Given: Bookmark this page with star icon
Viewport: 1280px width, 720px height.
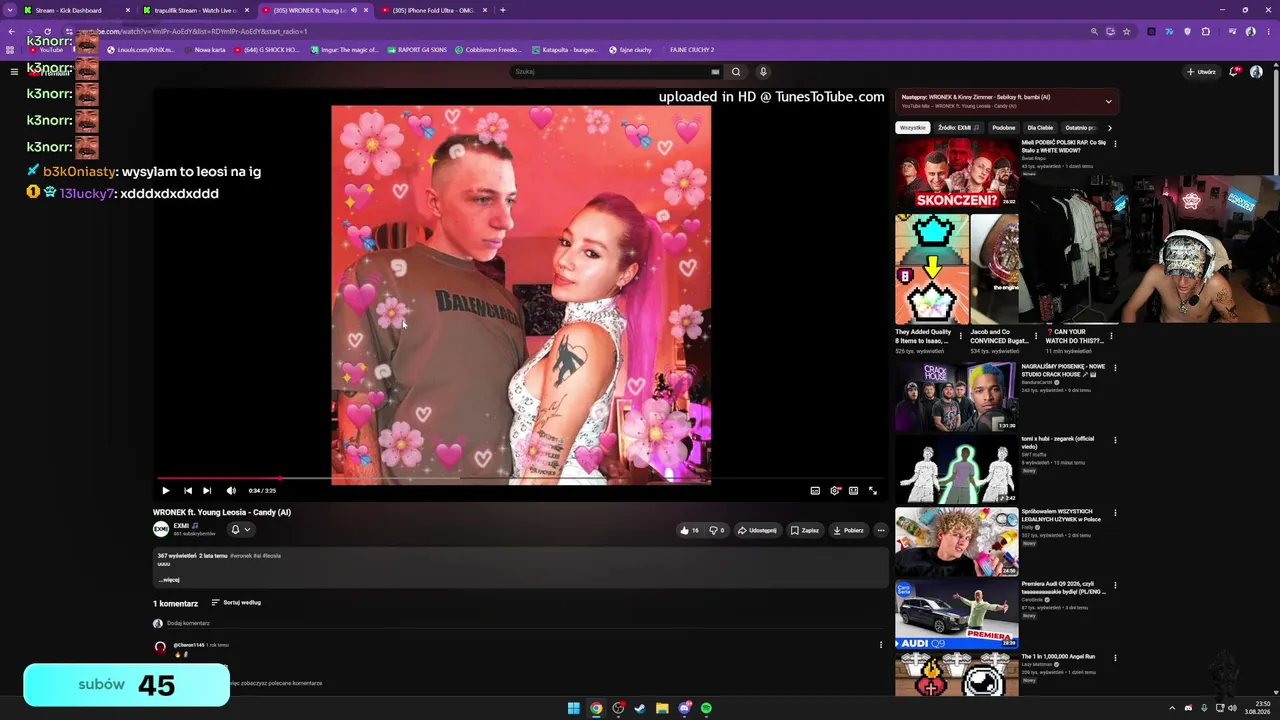Looking at the screenshot, I should tap(1127, 31).
